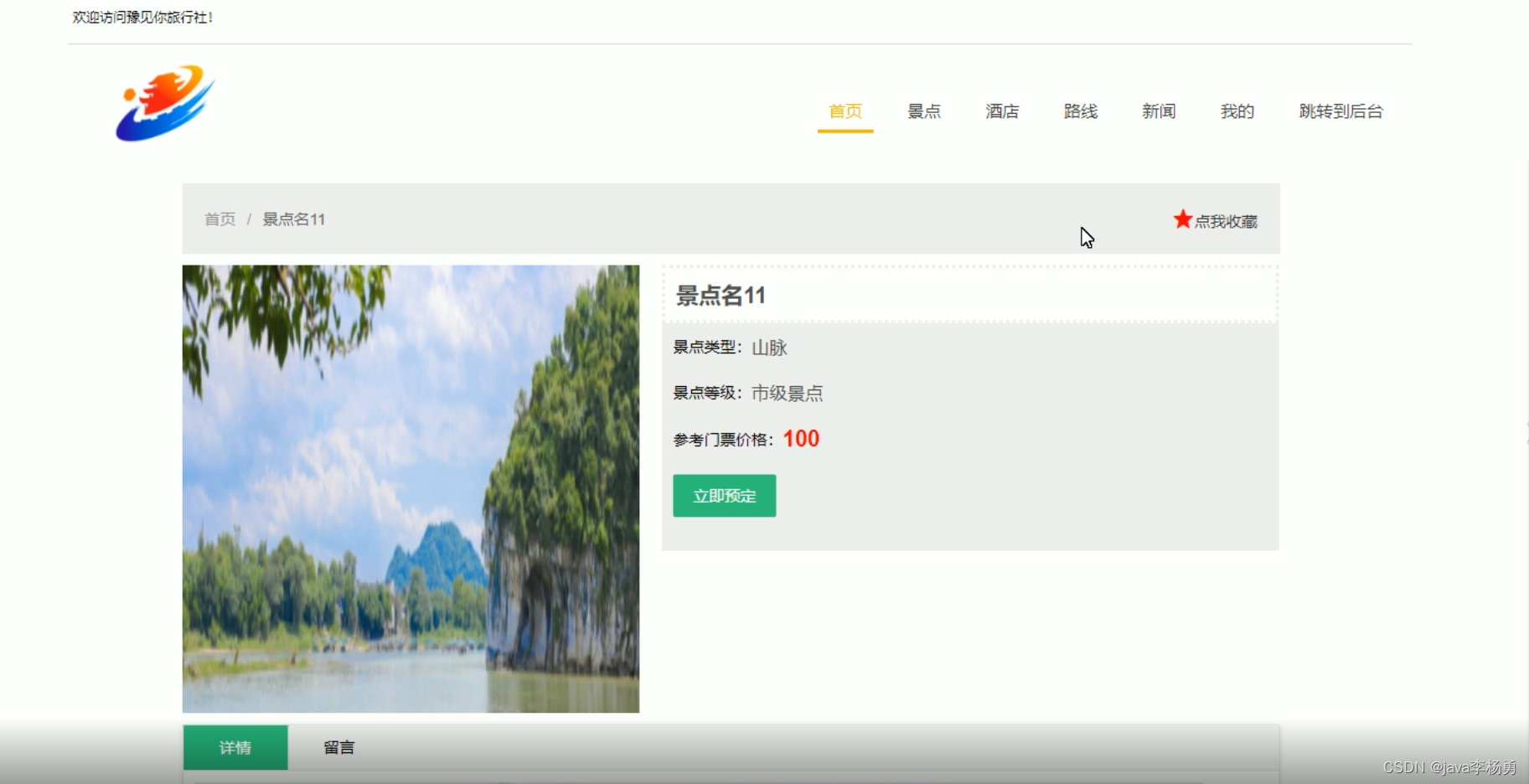Click the 跳转到后台 backend link
Screen dimensions: 1529x784
point(1340,111)
